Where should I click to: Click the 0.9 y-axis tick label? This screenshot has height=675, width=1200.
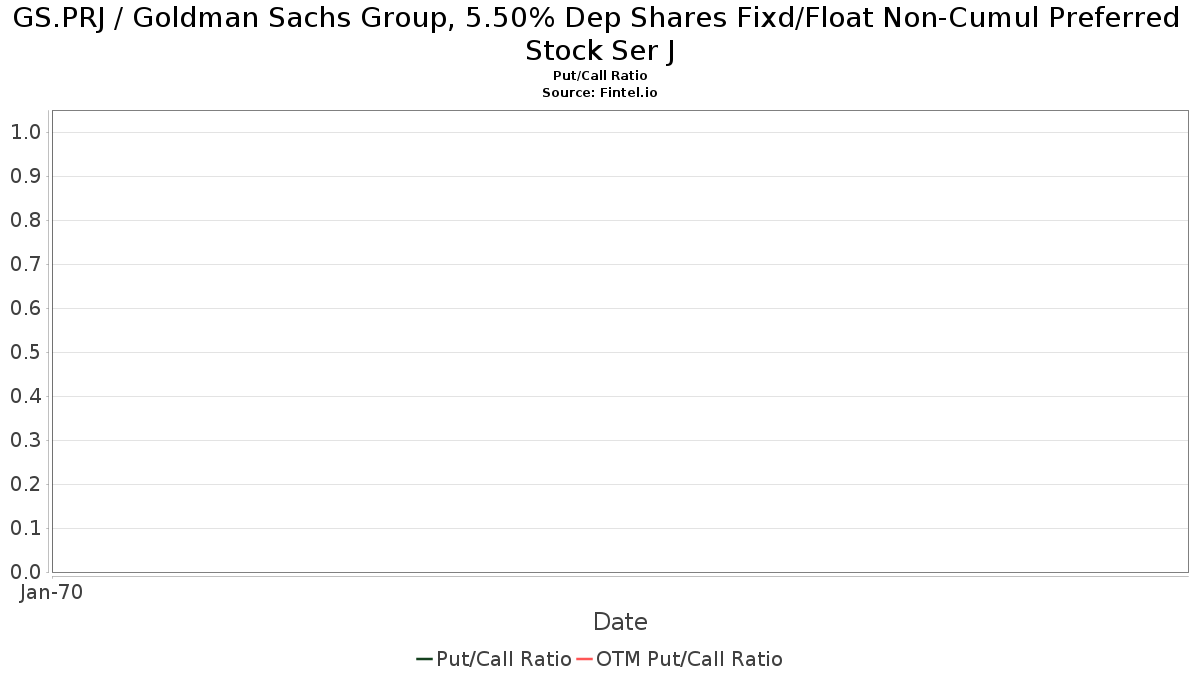pyautogui.click(x=25, y=176)
